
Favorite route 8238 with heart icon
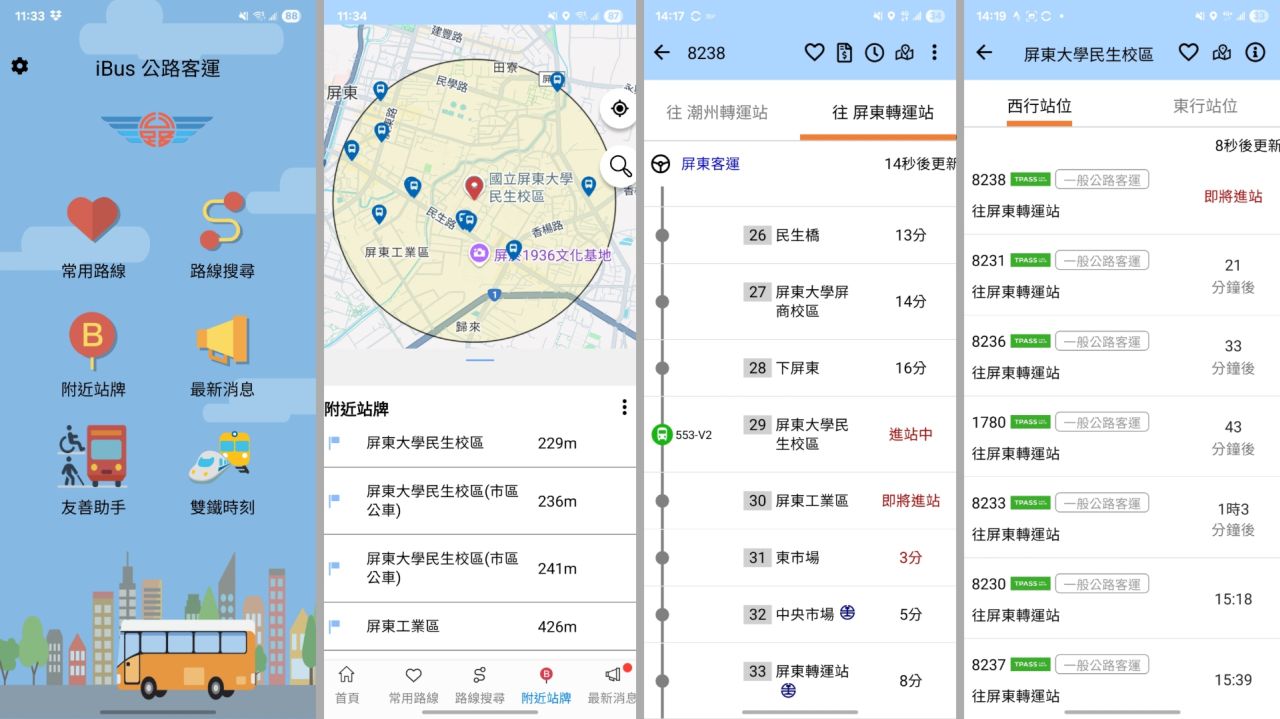pos(814,52)
